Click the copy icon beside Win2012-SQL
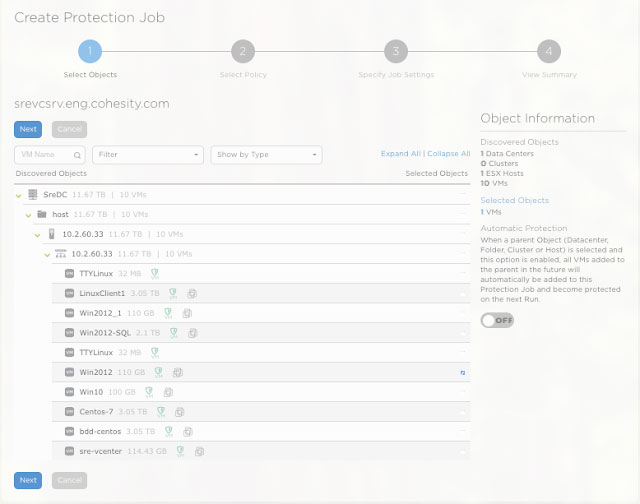This screenshot has width=640, height=504. pyautogui.click(x=182, y=332)
